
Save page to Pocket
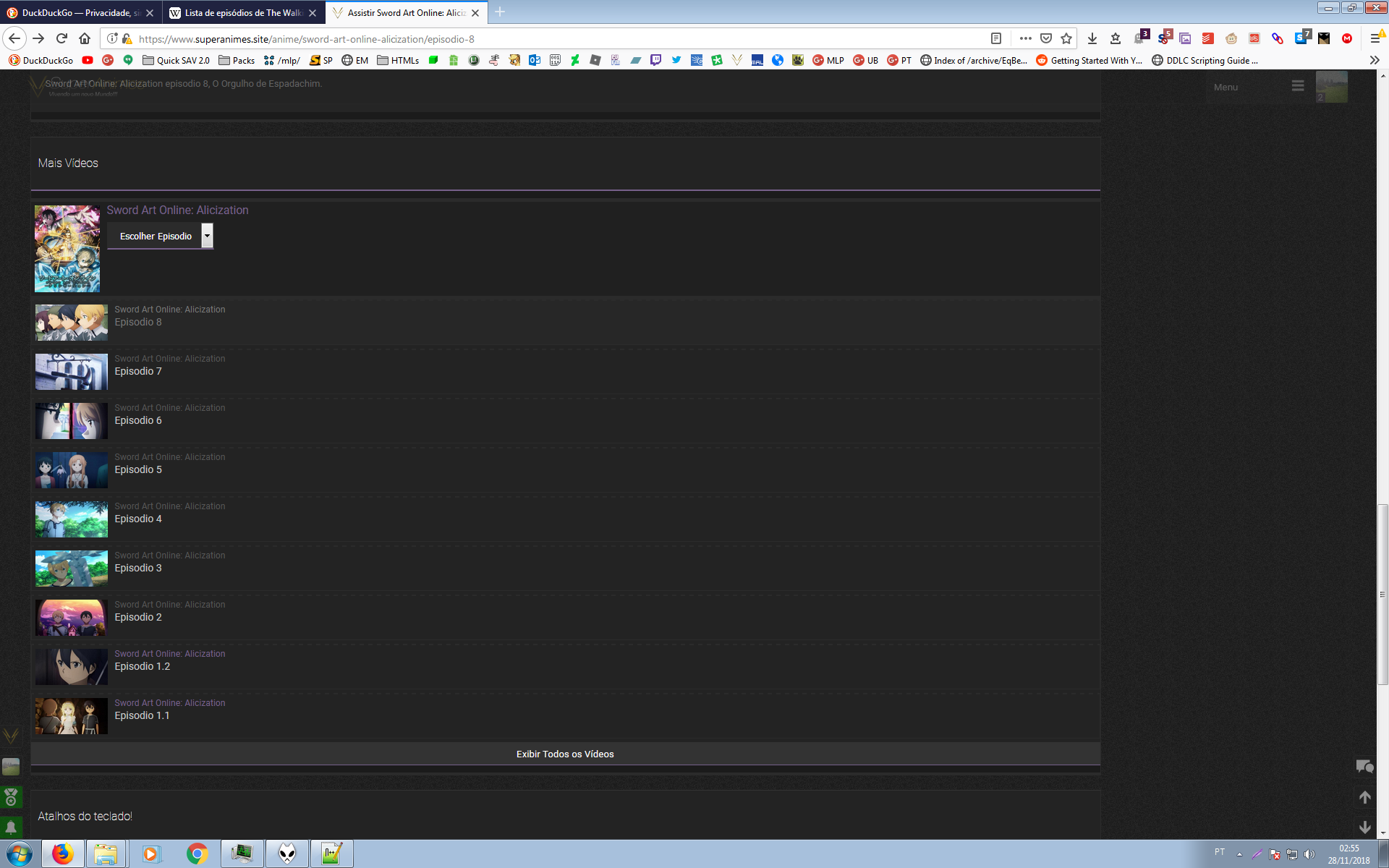1046,38
